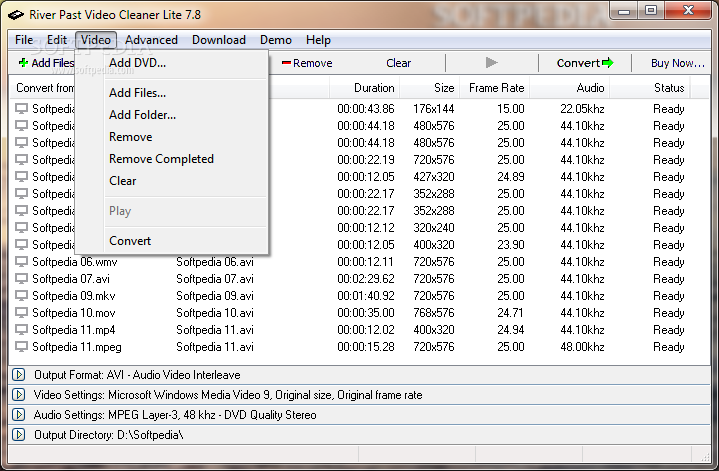Open the Advanced menu

(151, 40)
